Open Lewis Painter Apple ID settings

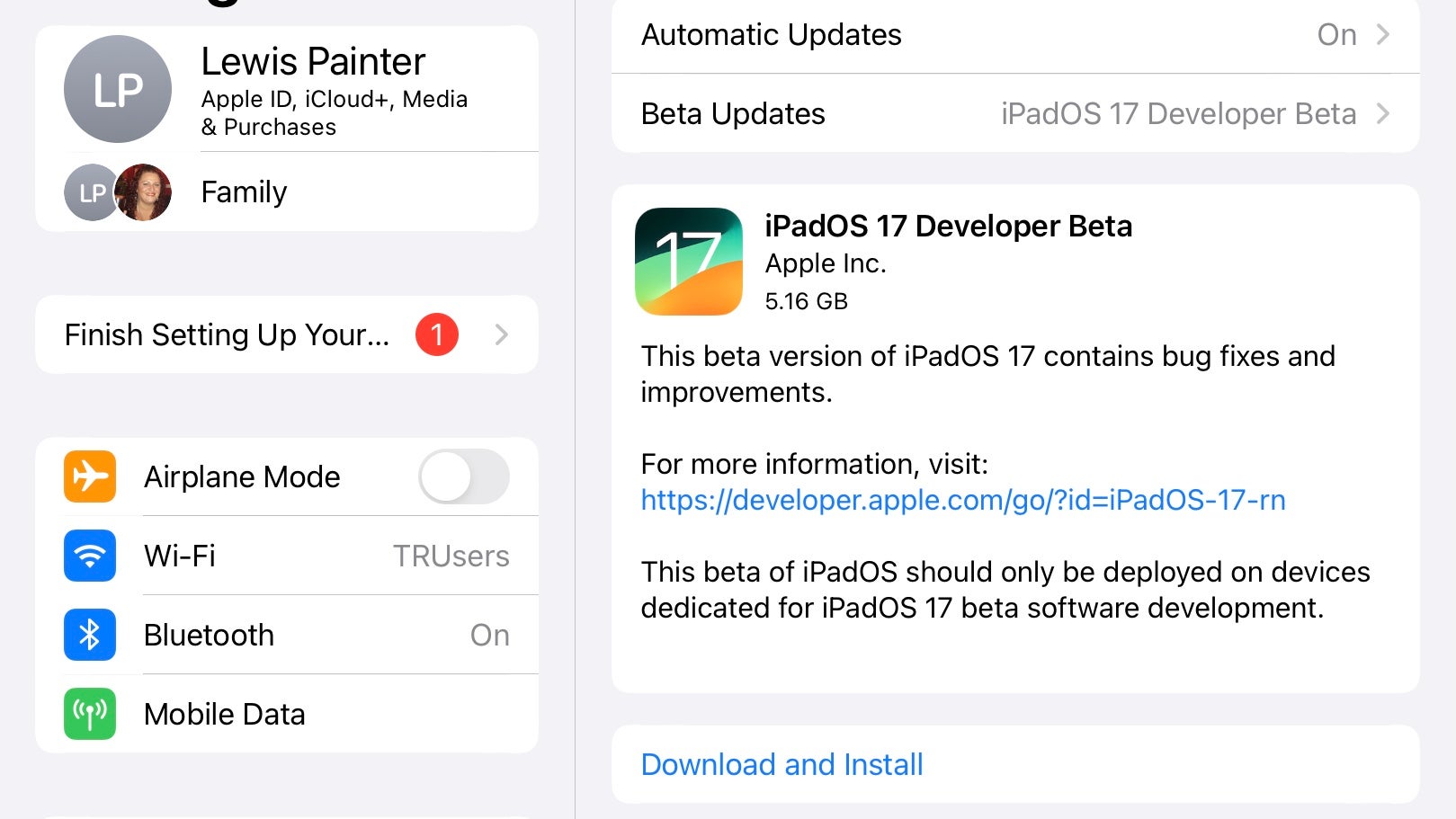click(x=287, y=89)
